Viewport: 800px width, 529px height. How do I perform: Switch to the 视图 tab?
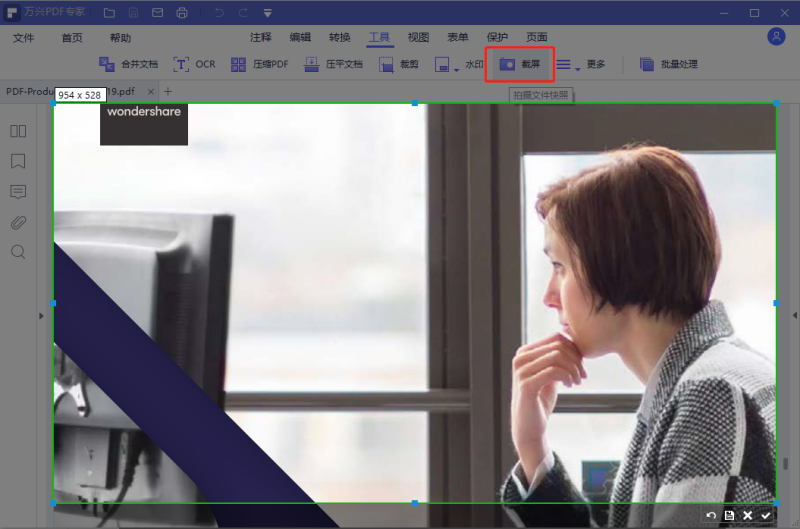(418, 37)
